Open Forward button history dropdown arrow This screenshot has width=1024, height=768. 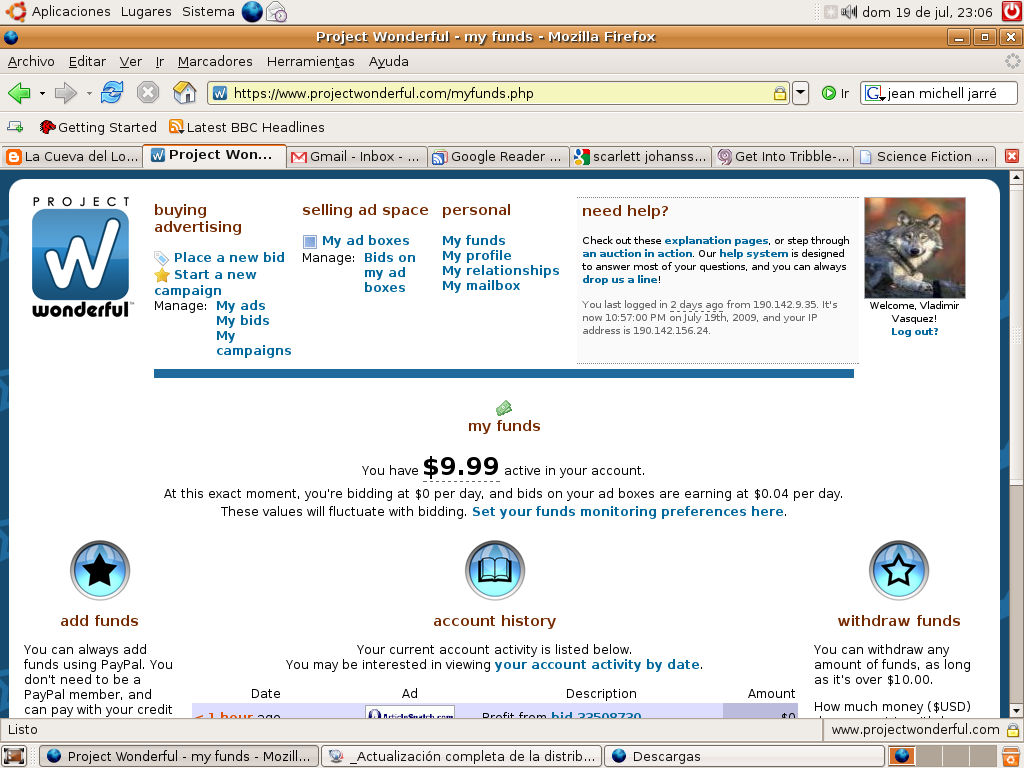pyautogui.click(x=89, y=93)
